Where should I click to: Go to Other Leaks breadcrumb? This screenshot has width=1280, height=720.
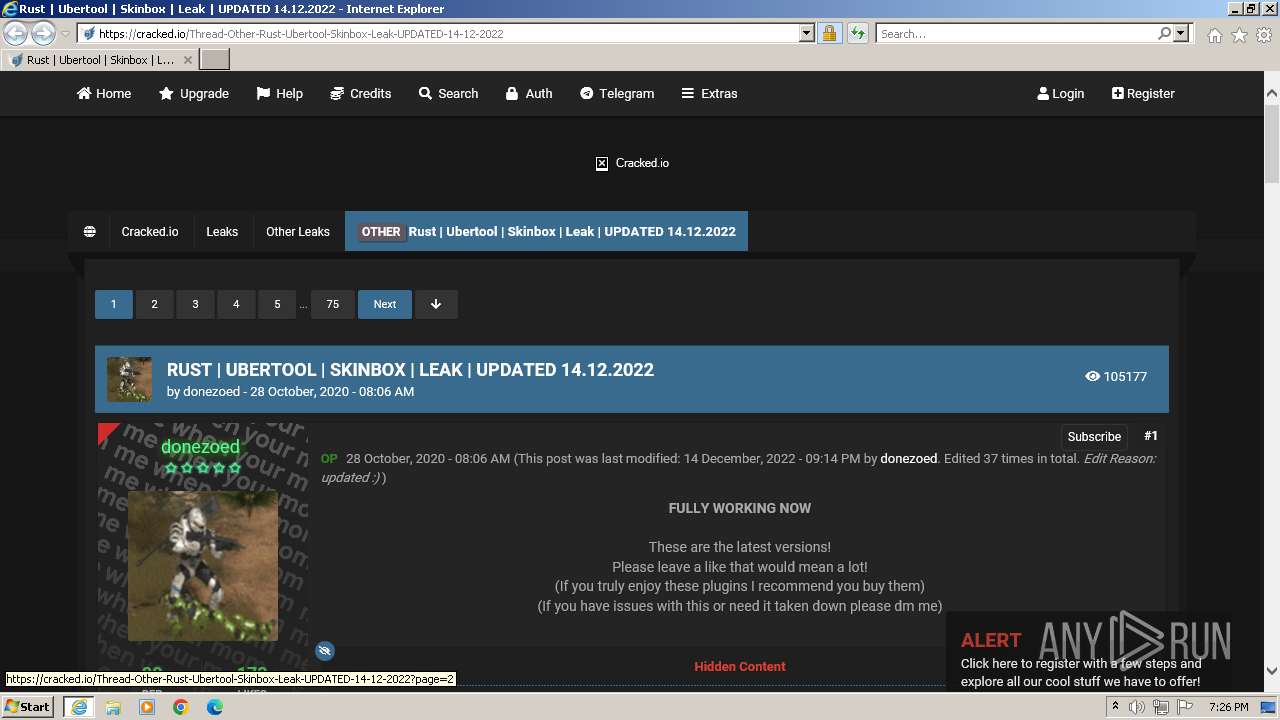298,231
